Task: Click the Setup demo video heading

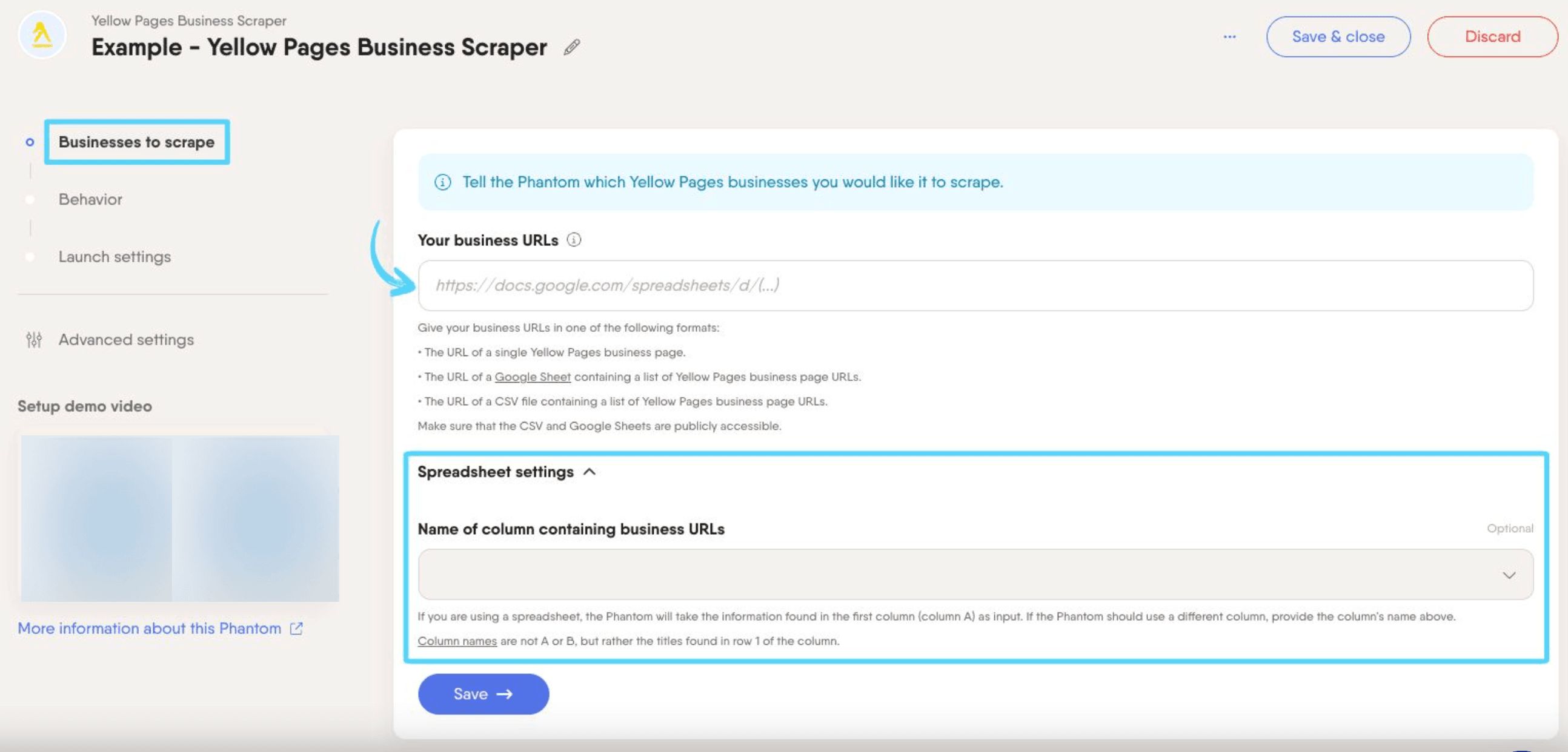Action: tap(85, 406)
